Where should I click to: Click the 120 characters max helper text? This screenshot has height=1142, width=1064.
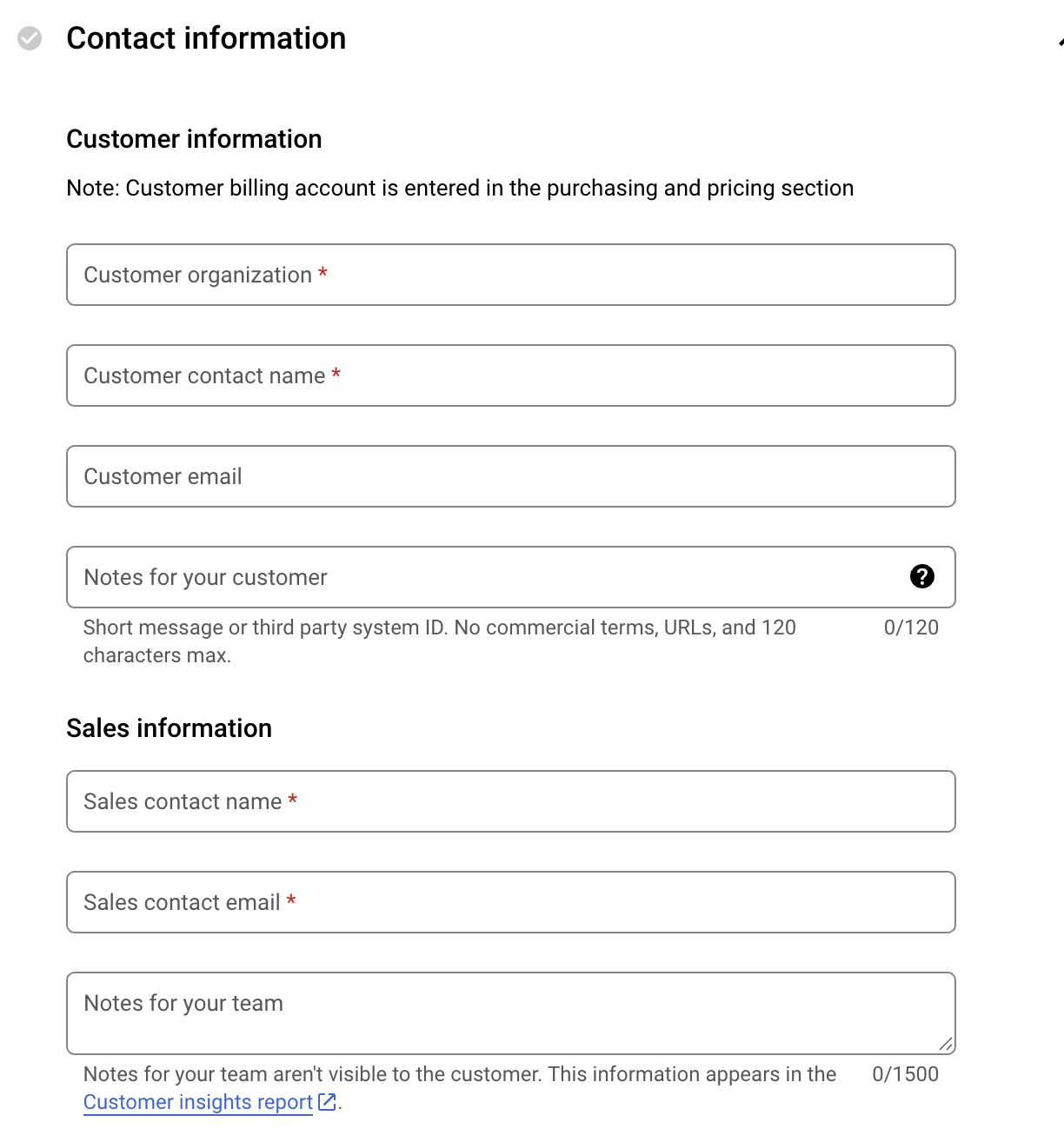(439, 641)
